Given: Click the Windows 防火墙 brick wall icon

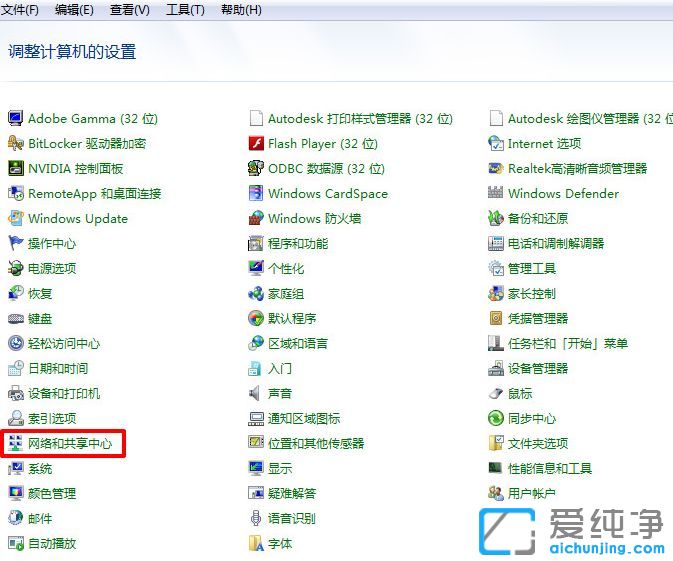Looking at the screenshot, I should coord(256,218).
